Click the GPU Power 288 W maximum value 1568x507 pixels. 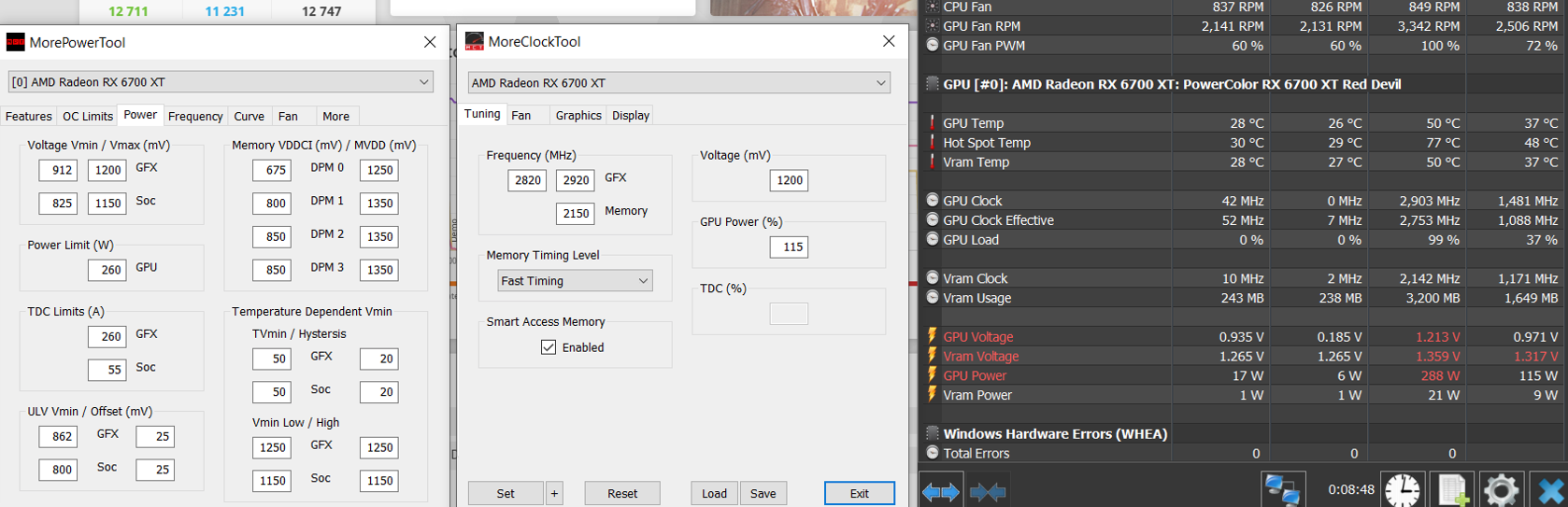click(1440, 375)
